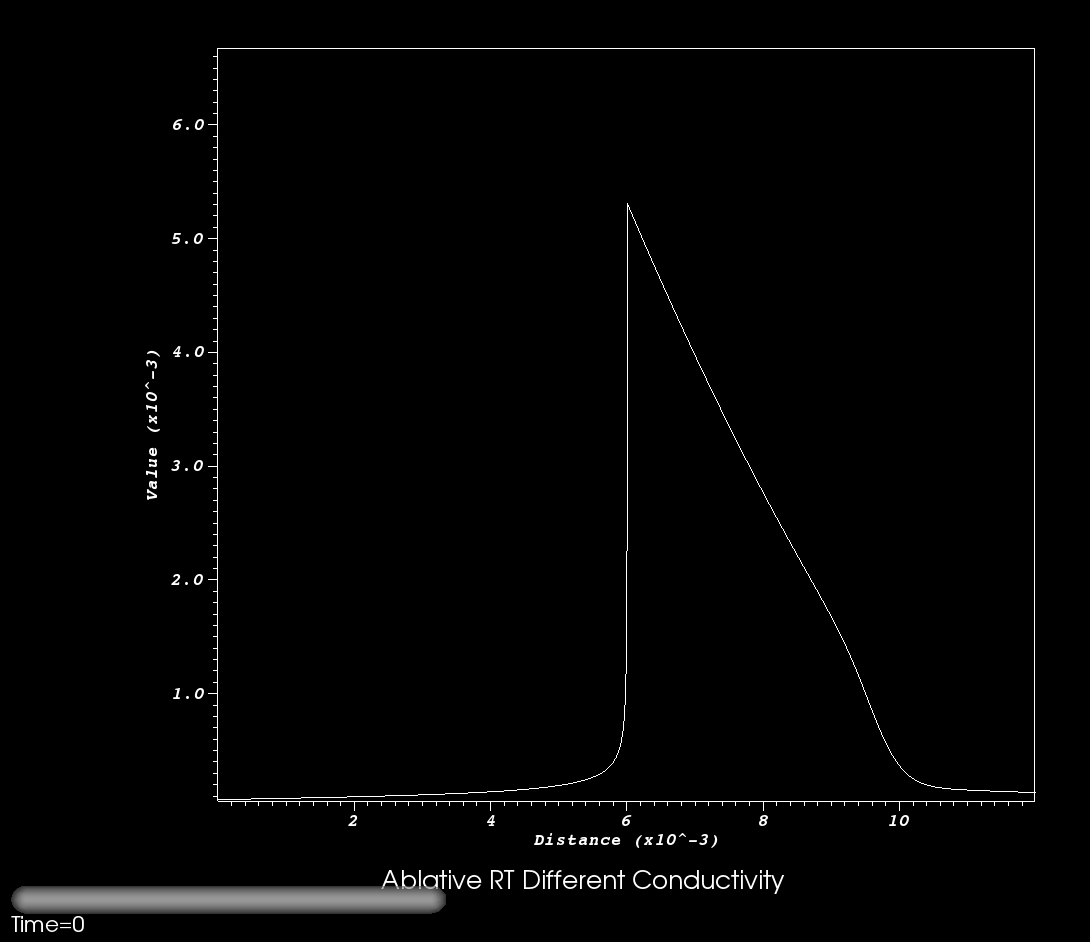Click the 'Time=0' label
The image size is (1090, 942).
coord(48,925)
